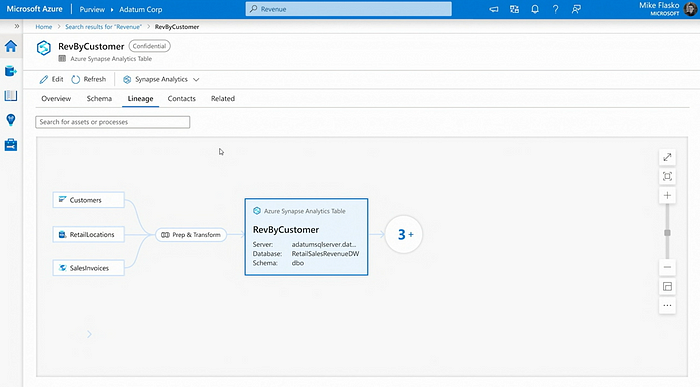Click the Revenue search box in header
This screenshot has height=387, width=700.
pos(348,9)
